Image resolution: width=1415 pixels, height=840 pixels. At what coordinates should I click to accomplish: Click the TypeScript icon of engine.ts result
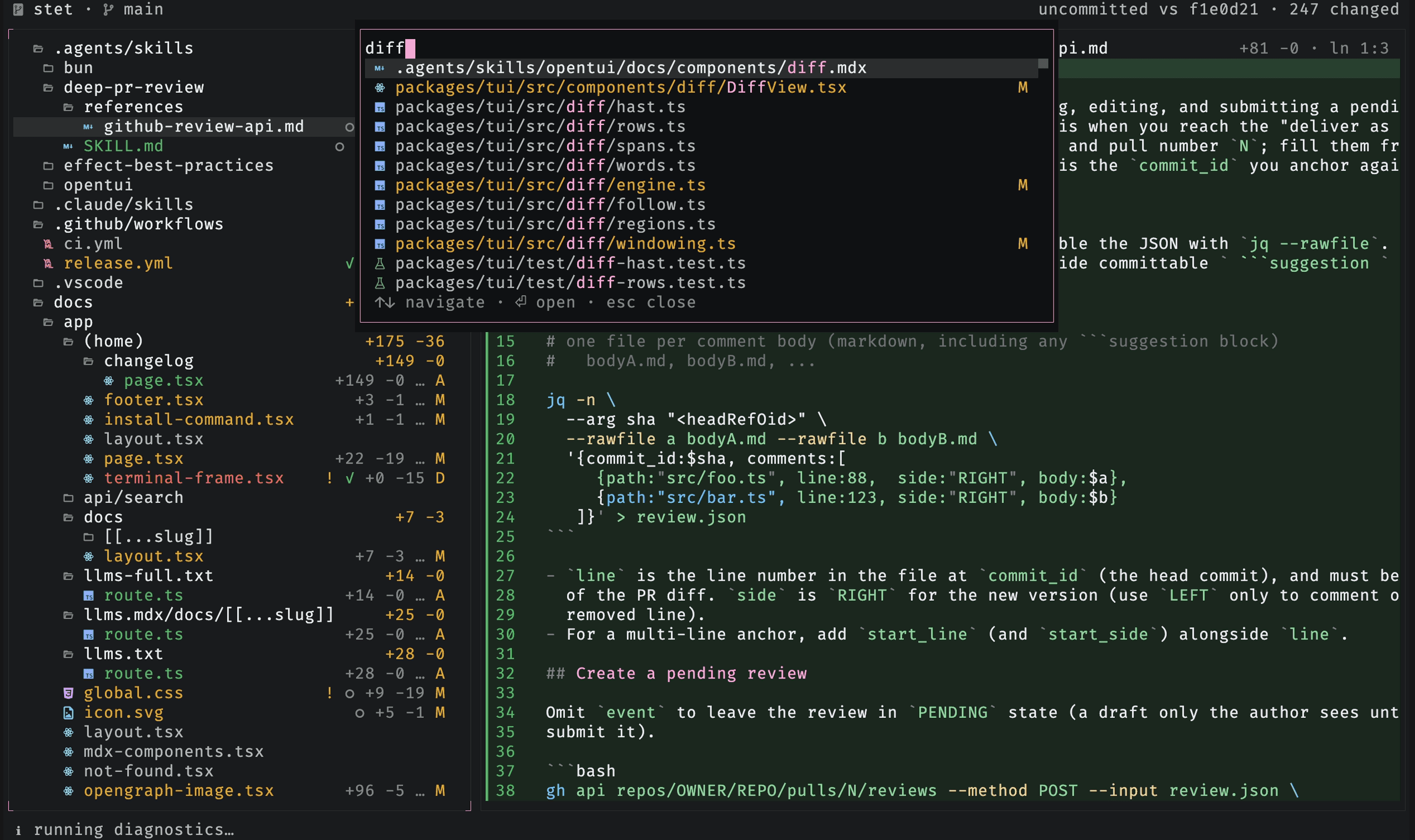coord(380,185)
